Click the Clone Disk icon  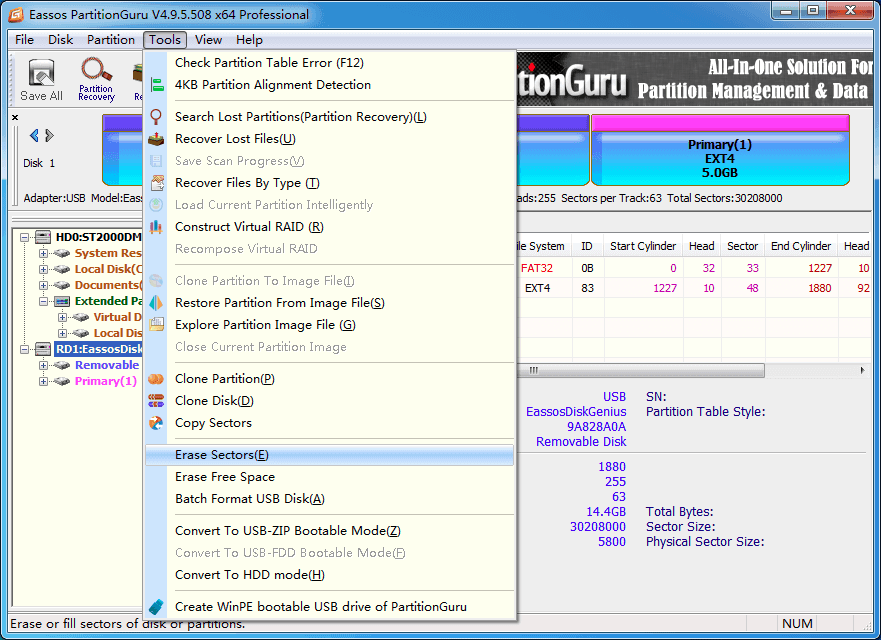point(156,401)
